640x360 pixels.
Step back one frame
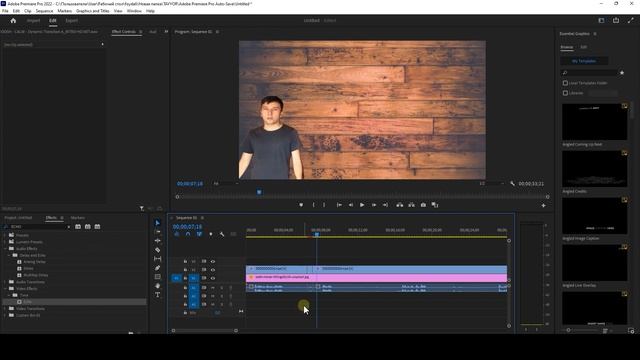(351, 205)
